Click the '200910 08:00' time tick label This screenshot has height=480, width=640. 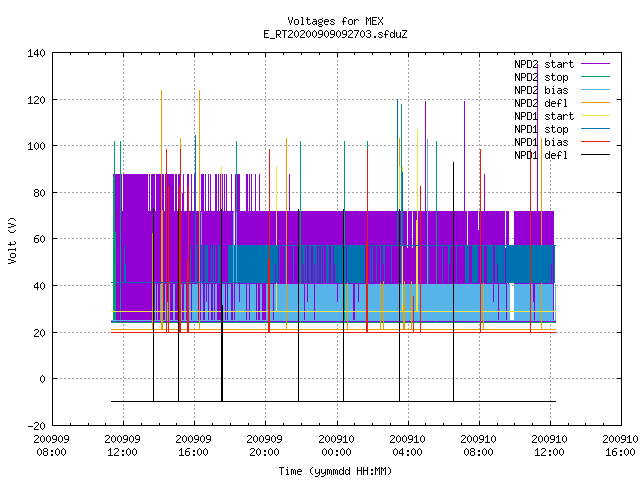click(478, 446)
